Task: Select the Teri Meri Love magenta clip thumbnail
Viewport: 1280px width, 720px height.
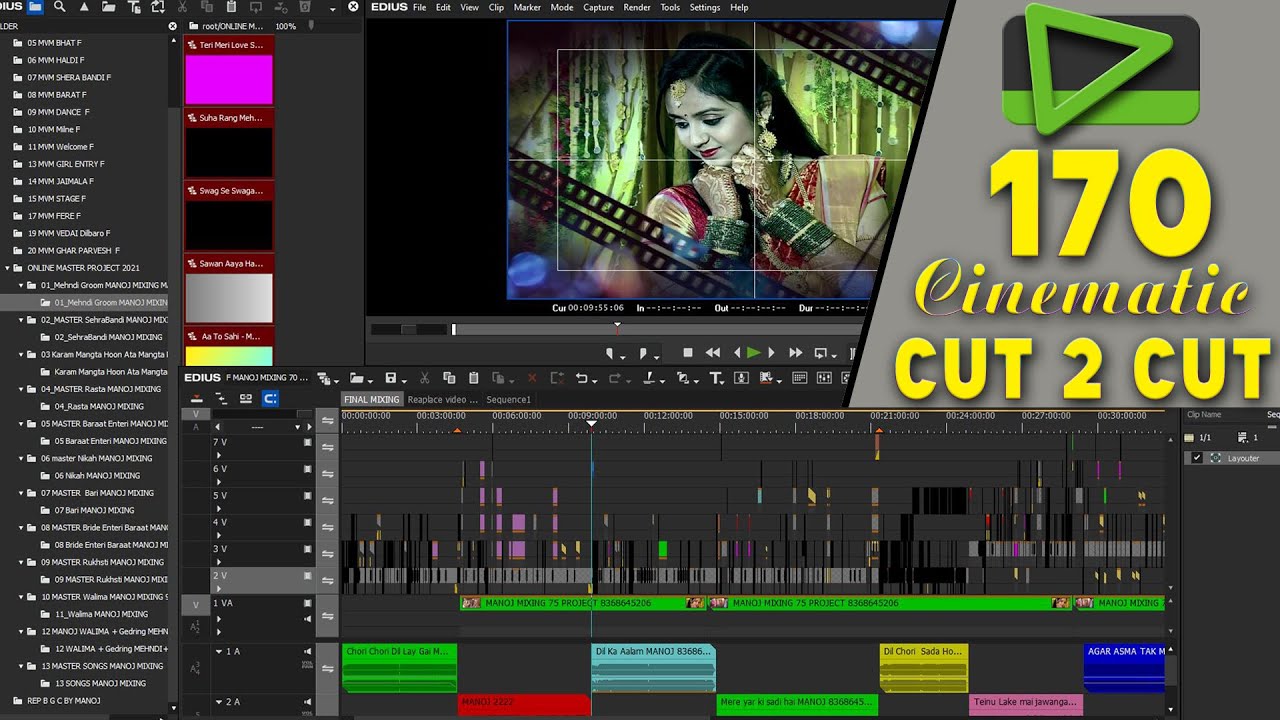Action: pos(229,79)
